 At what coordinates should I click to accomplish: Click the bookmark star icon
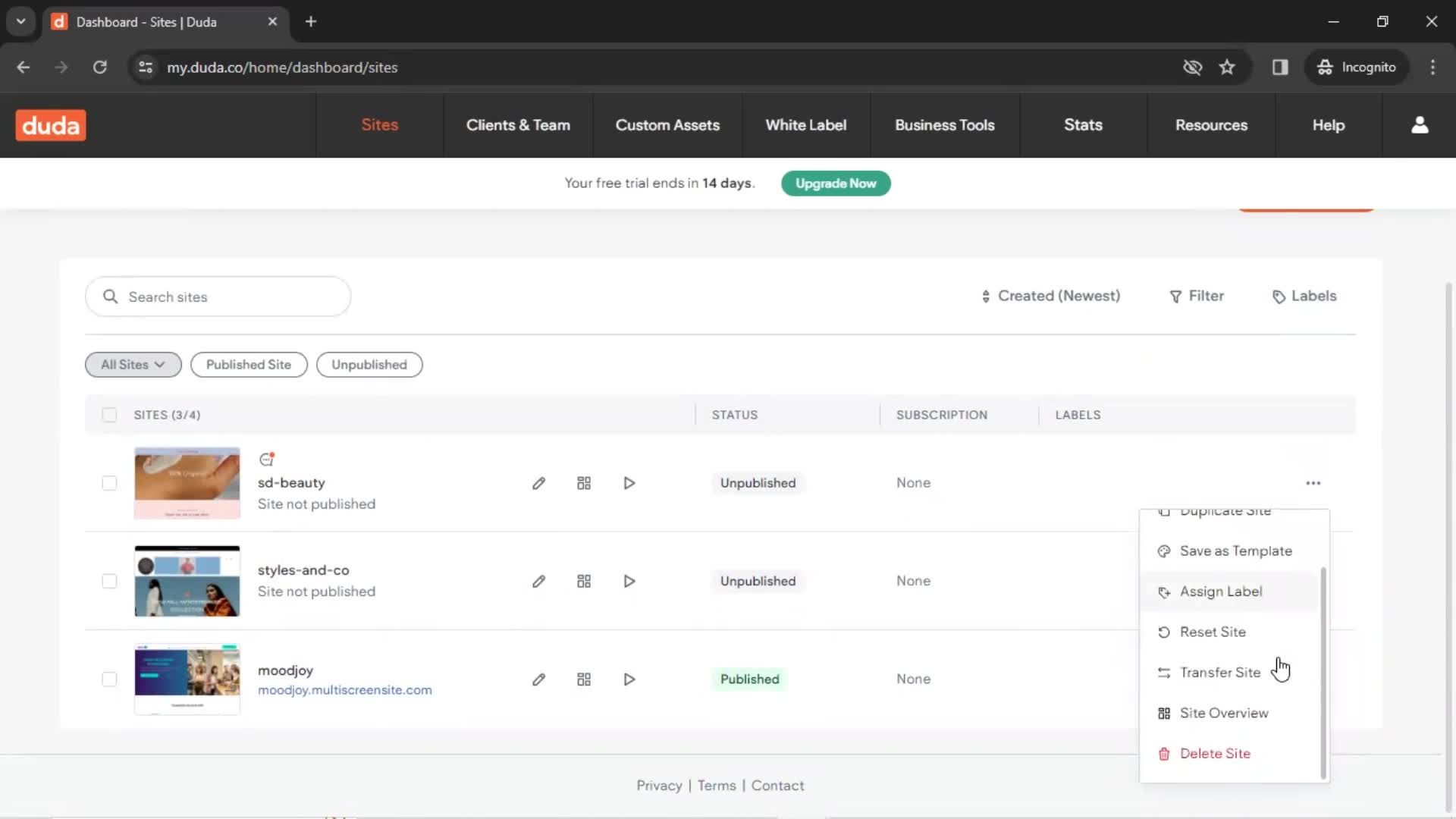coord(1227,67)
